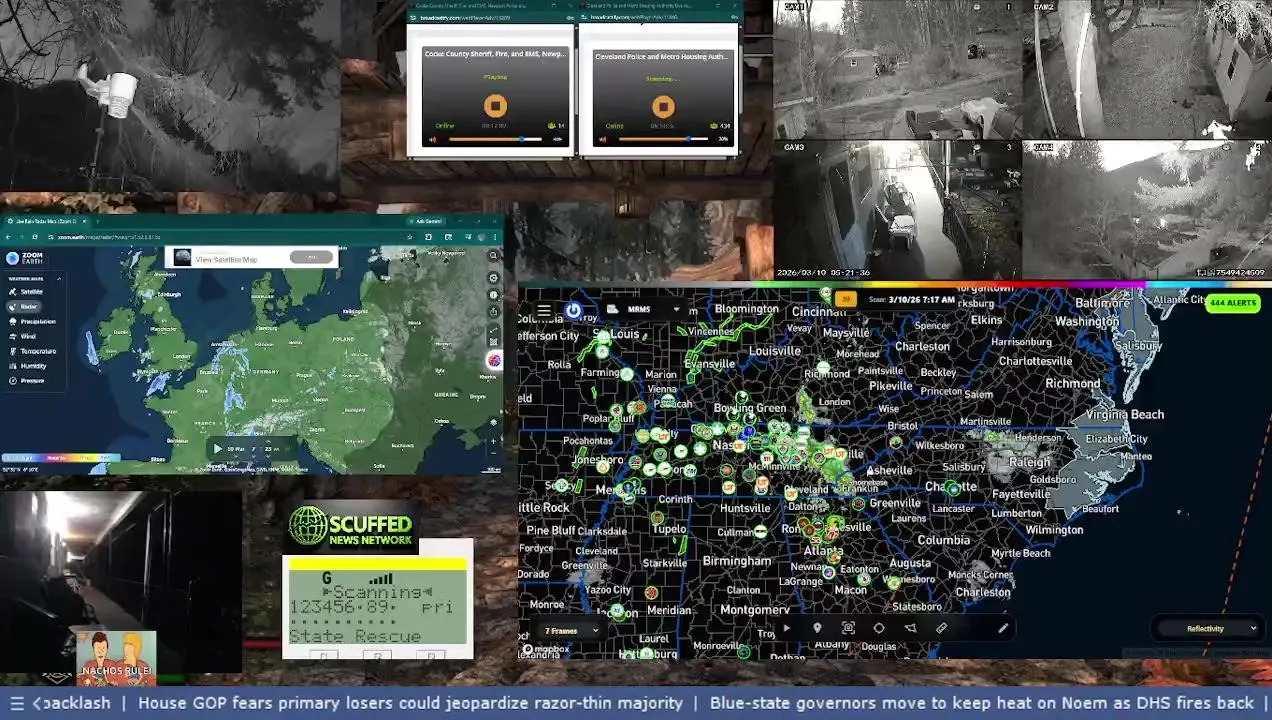Zoom in on the Zoom Earth map
The height and width of the screenshot is (720, 1272).
click(x=493, y=441)
